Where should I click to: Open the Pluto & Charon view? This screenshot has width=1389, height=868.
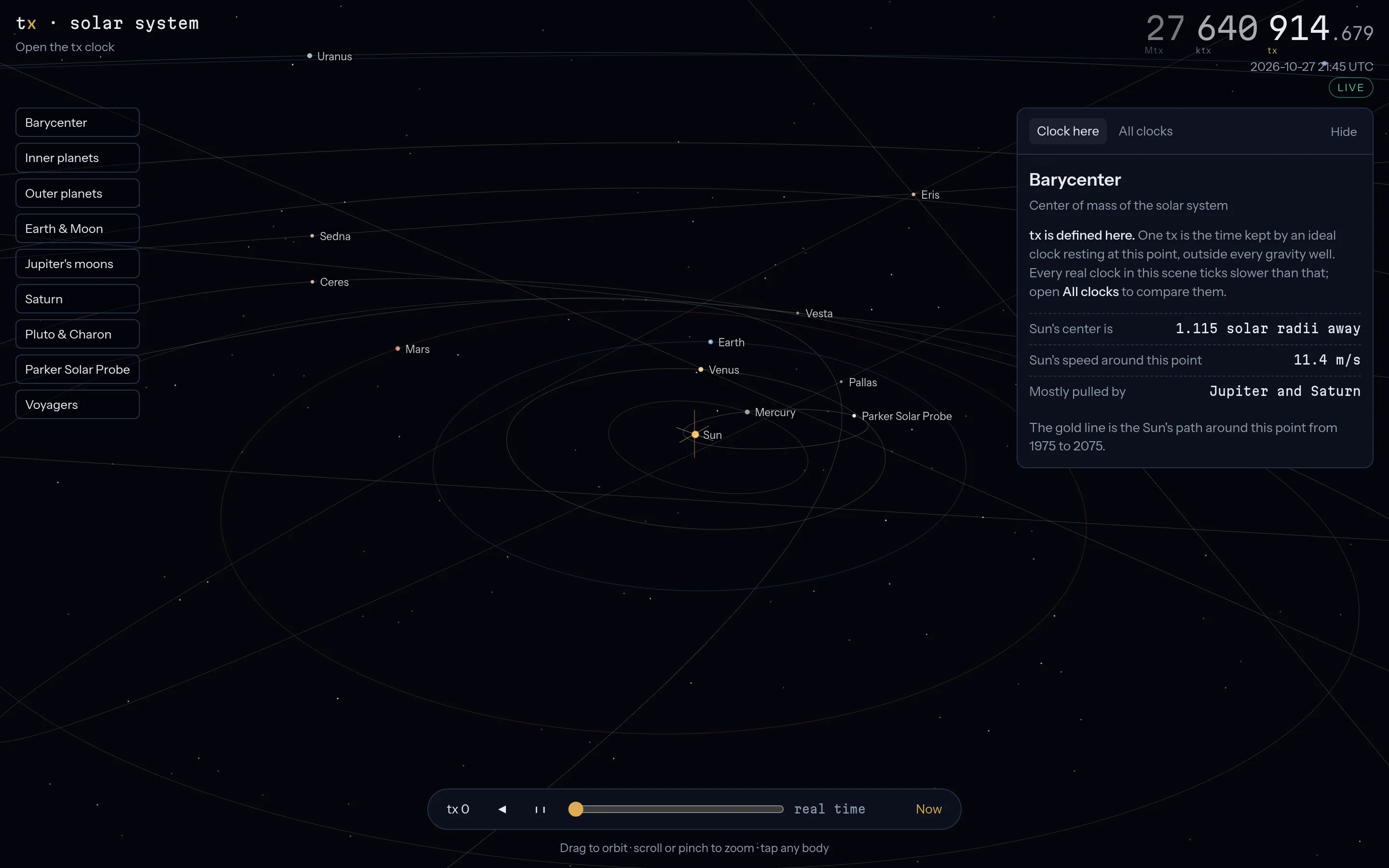tap(78, 334)
